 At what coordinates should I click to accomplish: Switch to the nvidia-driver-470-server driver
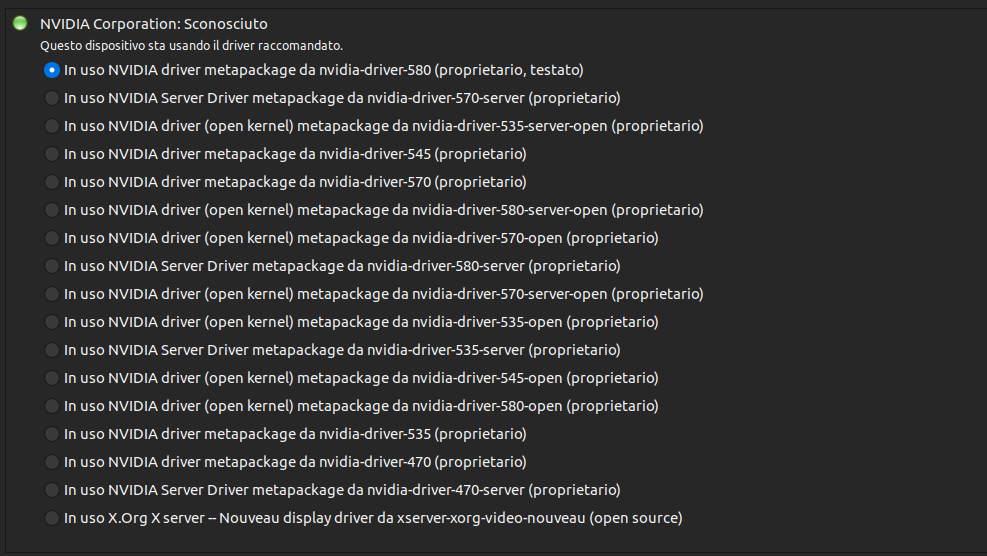pyautogui.click(x=52, y=490)
